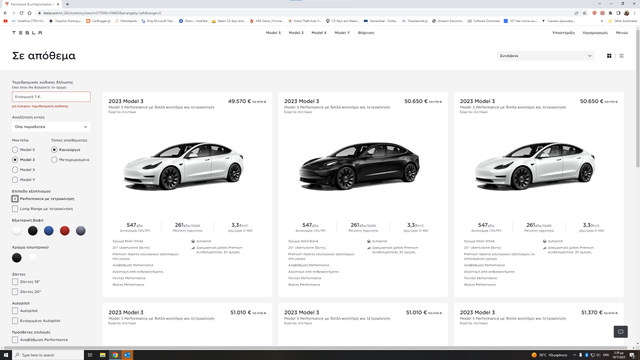Click the weather widget showing 36°C
This screenshot has height=360, width=640.
pyautogui.click(x=549, y=355)
